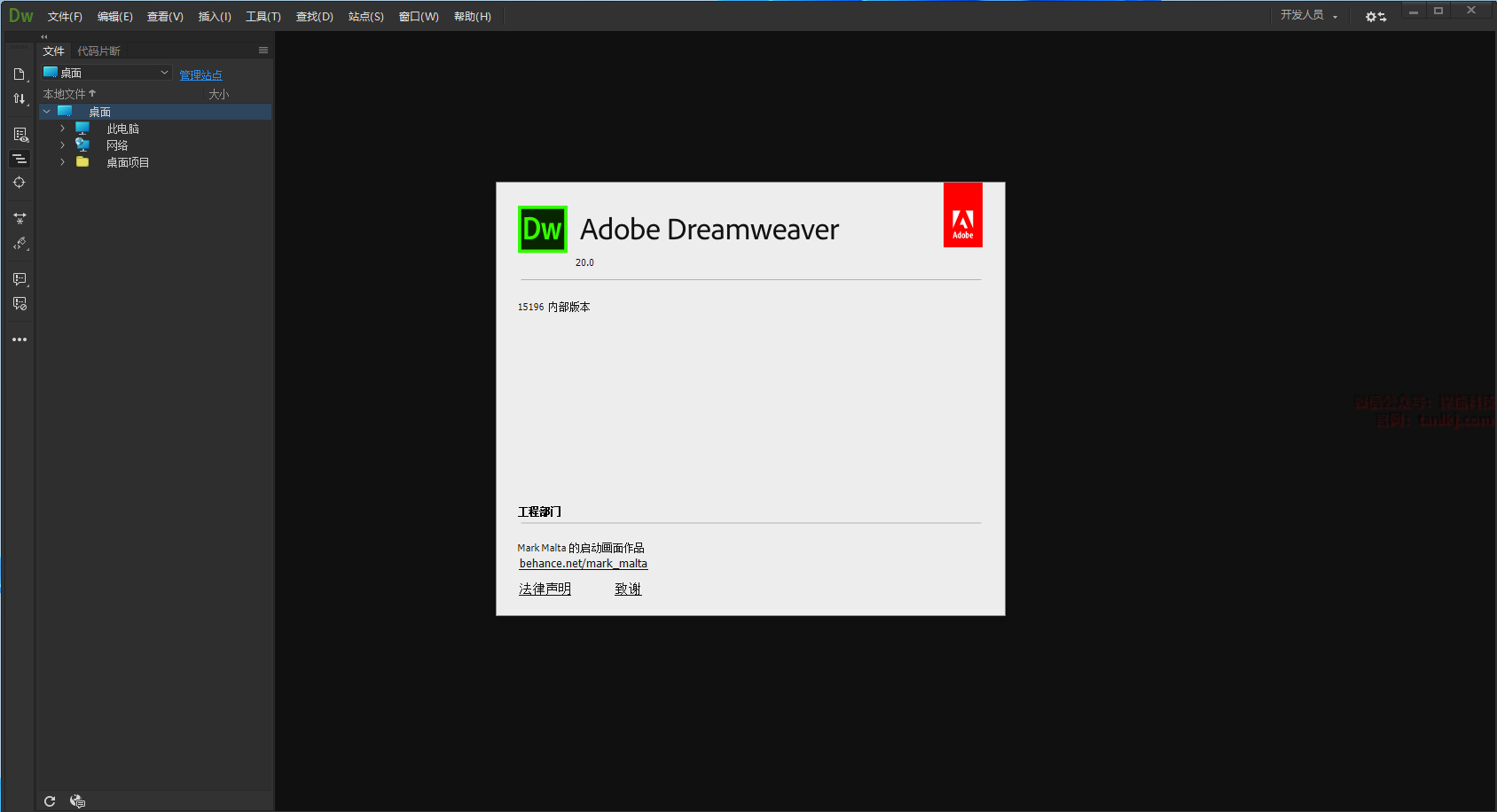The height and width of the screenshot is (812, 1497).
Task: Click the Apply Comment icon
Action: click(20, 279)
